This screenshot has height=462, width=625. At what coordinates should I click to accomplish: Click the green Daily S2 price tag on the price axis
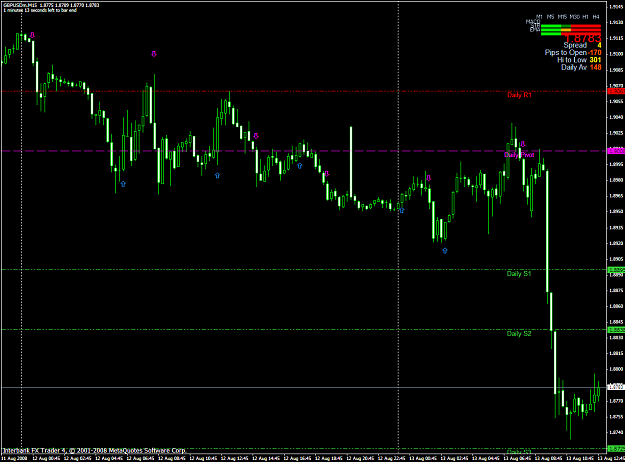616,330
